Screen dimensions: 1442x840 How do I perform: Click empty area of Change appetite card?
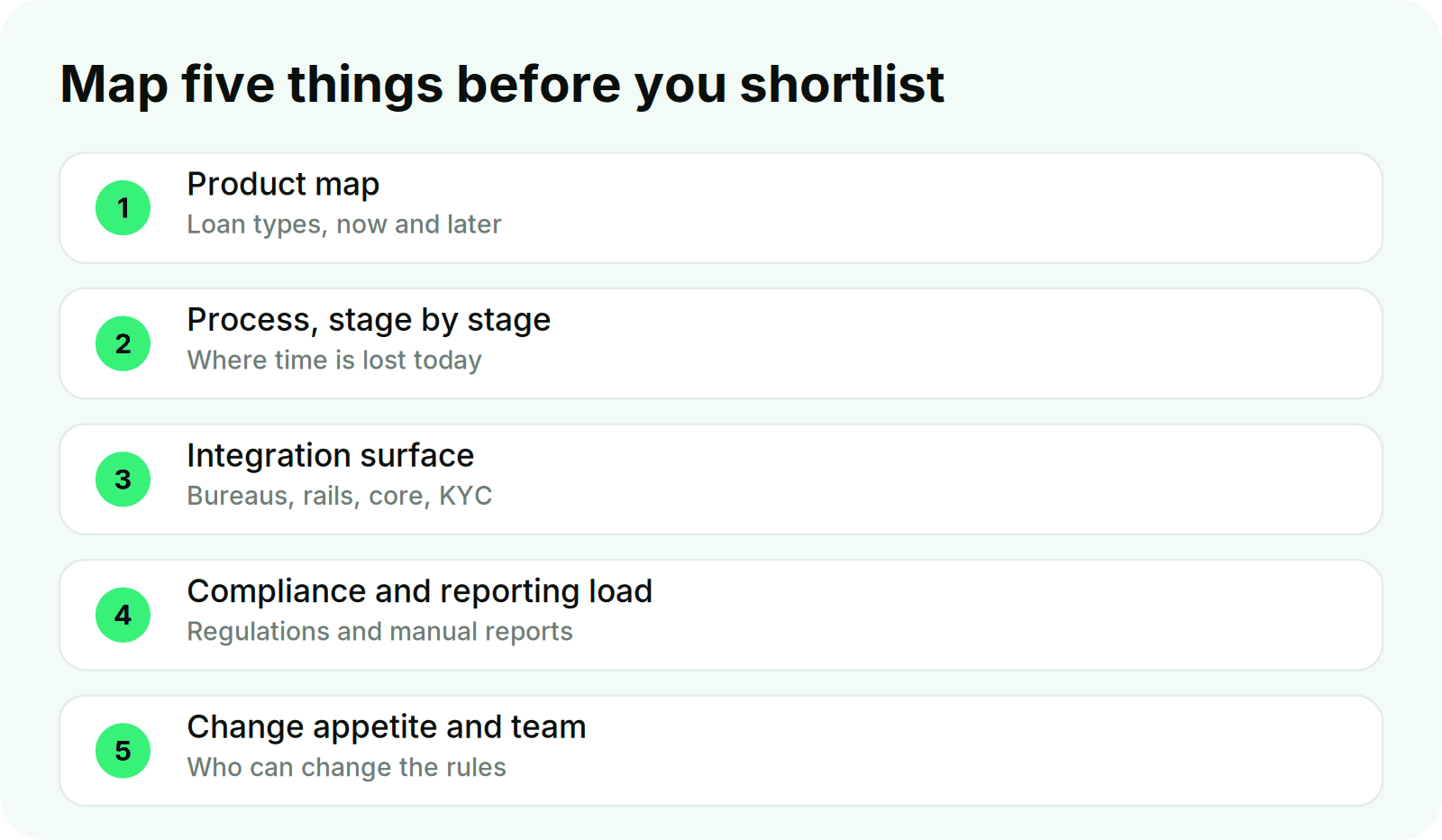[991, 751]
